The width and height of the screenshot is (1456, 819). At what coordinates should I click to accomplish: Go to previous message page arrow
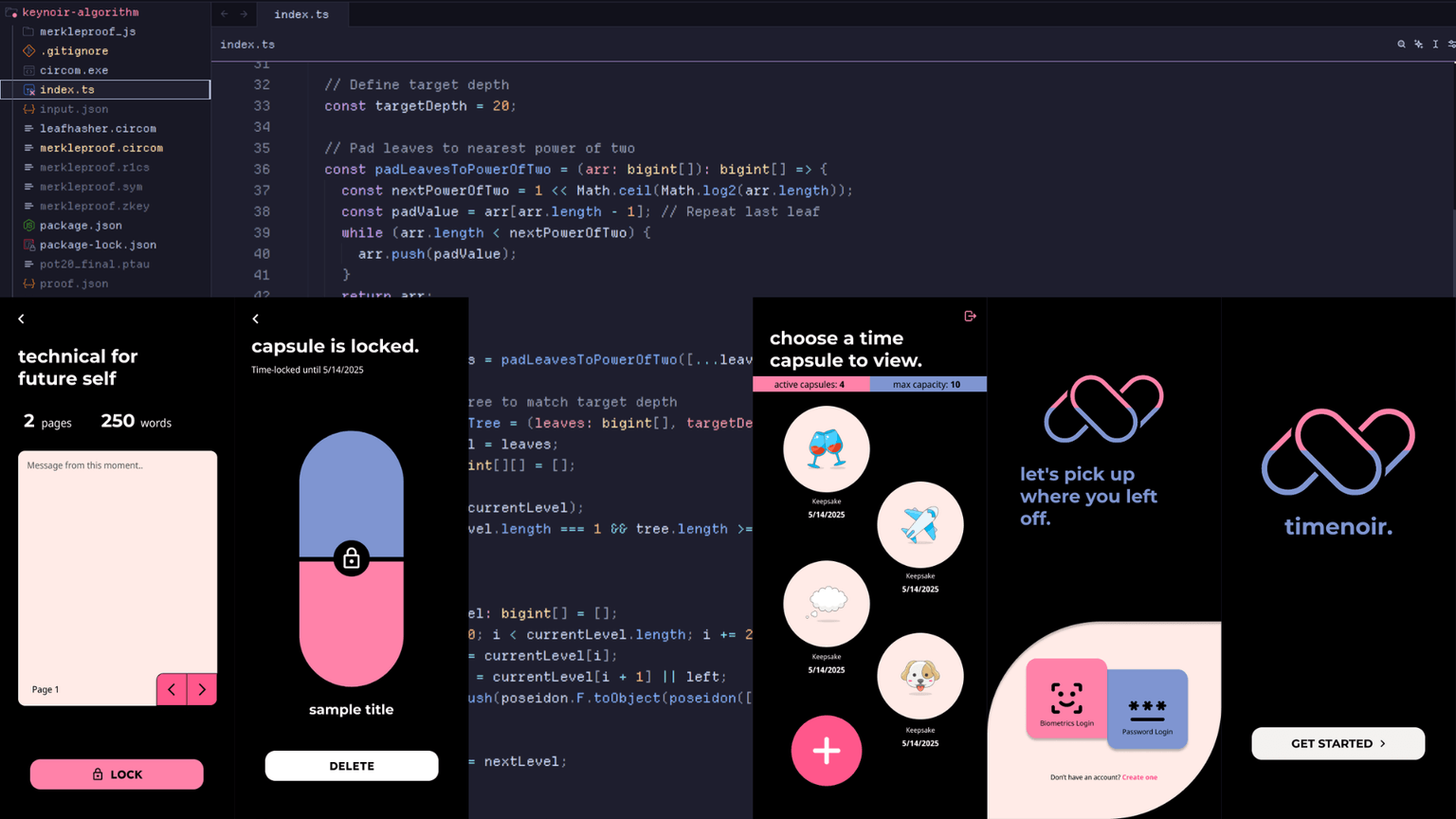[172, 690]
